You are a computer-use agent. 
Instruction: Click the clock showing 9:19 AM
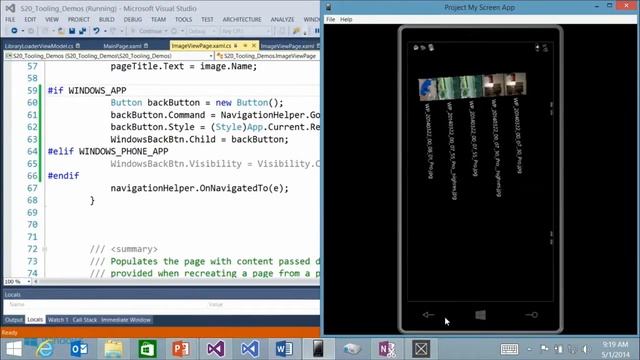(x=615, y=344)
